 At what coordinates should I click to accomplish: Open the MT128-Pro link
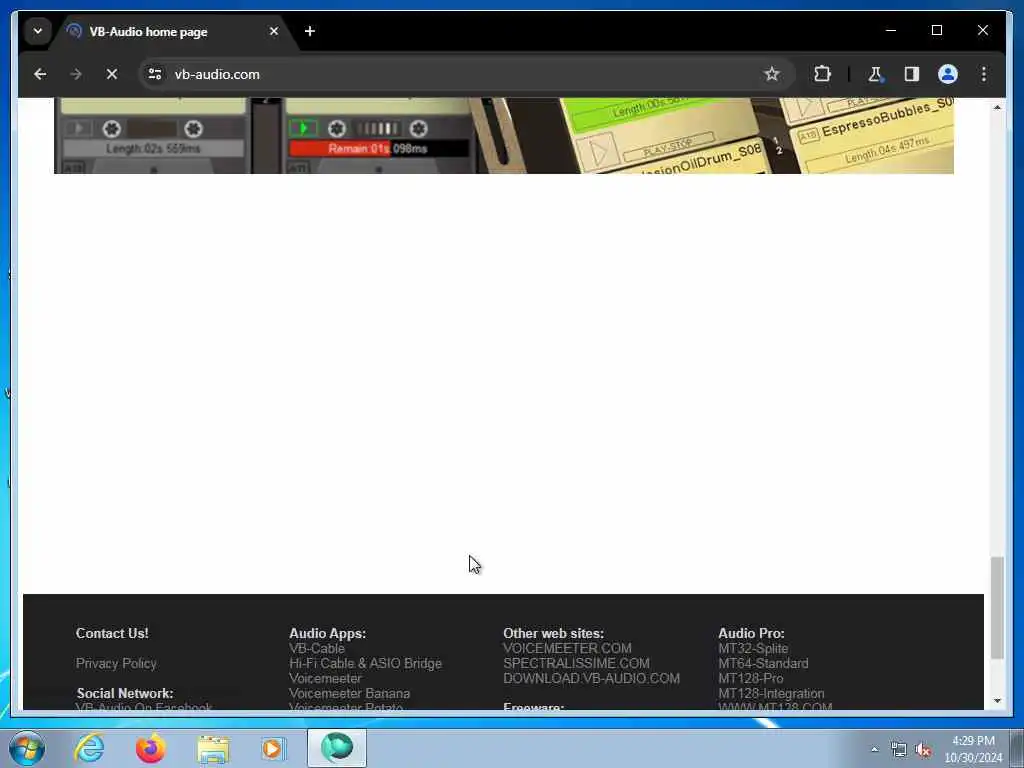pyautogui.click(x=750, y=678)
